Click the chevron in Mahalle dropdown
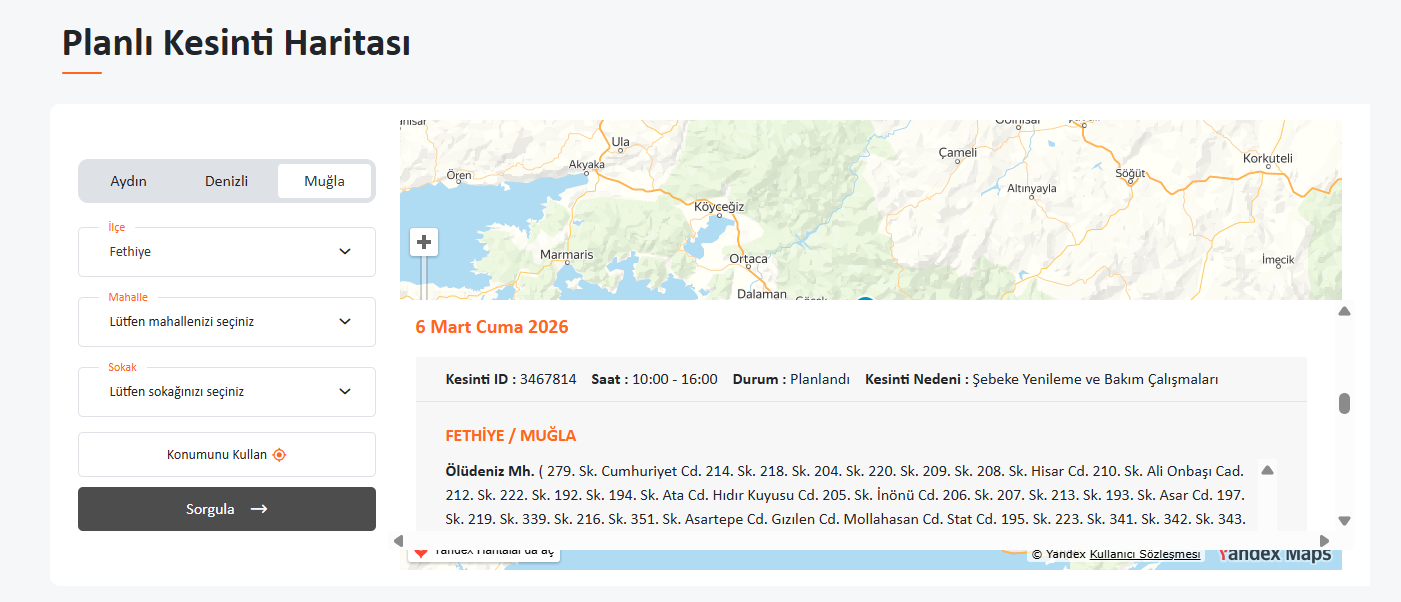Image resolution: width=1401 pixels, height=602 pixels. tap(345, 322)
